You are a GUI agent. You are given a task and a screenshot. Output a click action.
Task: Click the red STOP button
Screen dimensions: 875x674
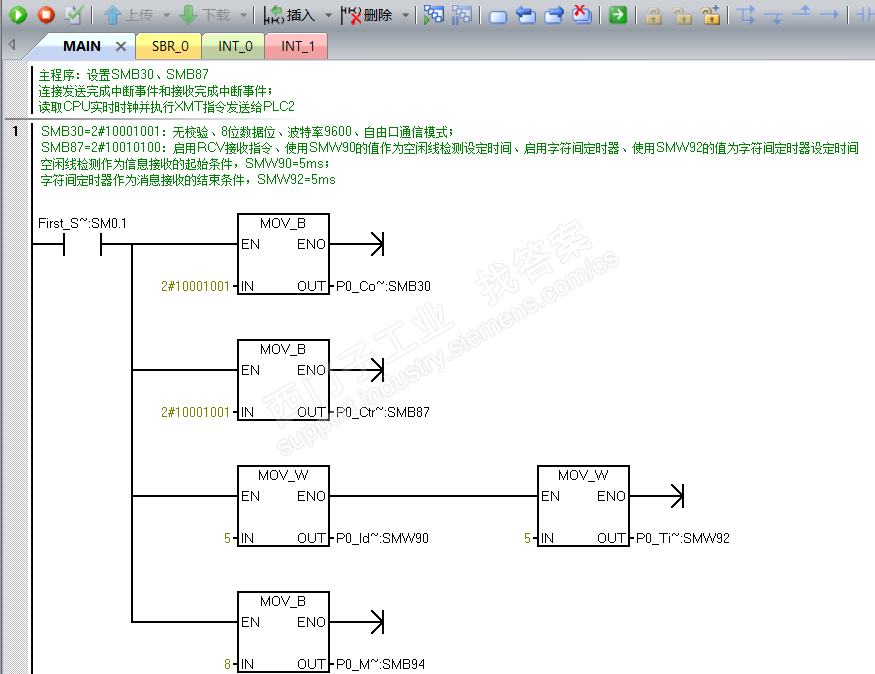(46, 15)
